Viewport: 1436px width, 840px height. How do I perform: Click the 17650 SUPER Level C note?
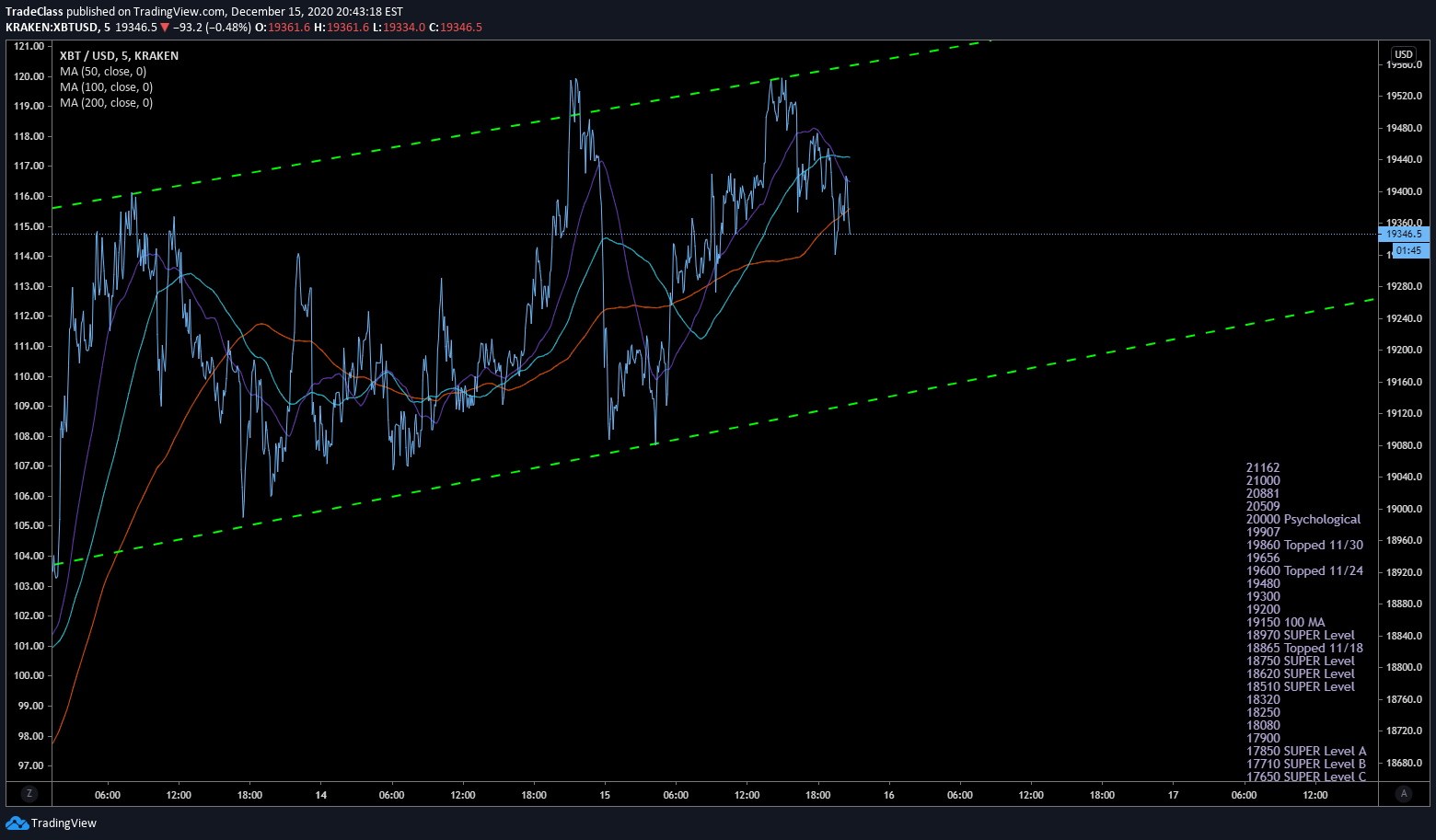coord(1306,777)
